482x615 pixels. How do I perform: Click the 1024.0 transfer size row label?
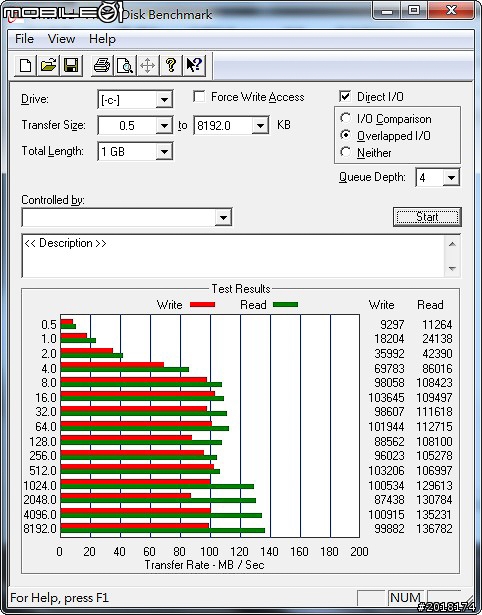pyautogui.click(x=40, y=486)
